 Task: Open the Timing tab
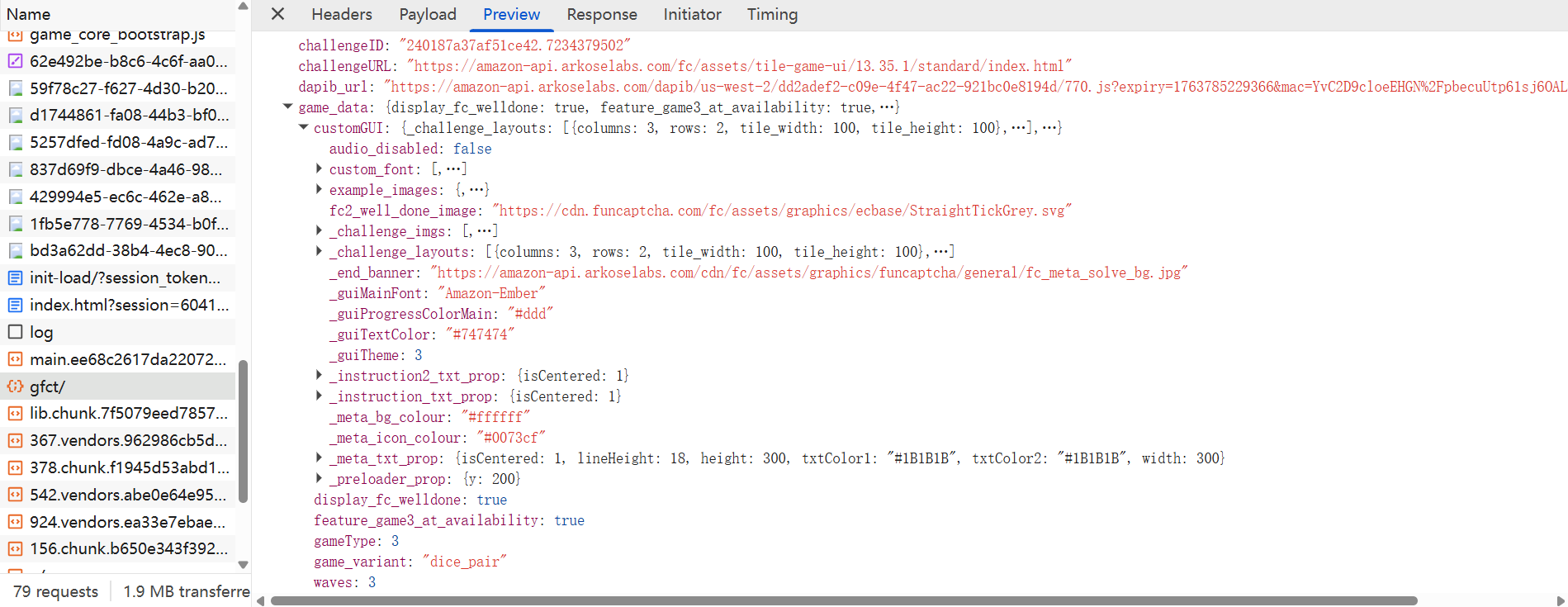(771, 14)
